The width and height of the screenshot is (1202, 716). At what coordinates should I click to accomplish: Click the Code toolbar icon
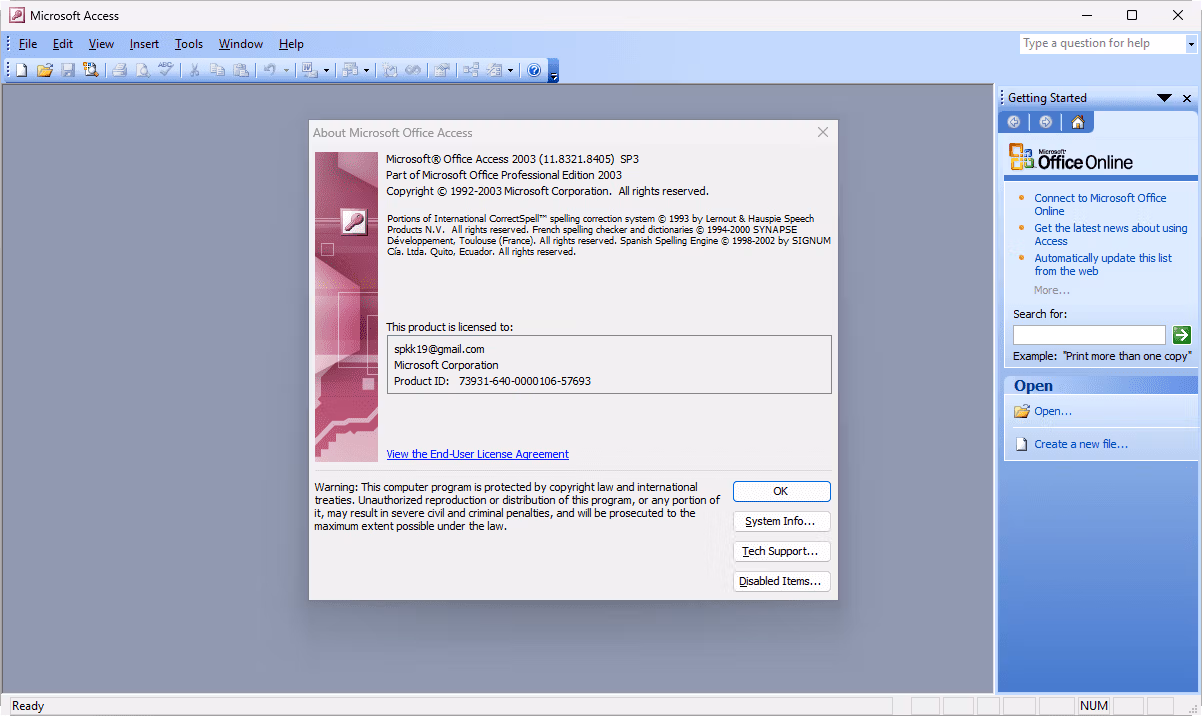[390, 70]
